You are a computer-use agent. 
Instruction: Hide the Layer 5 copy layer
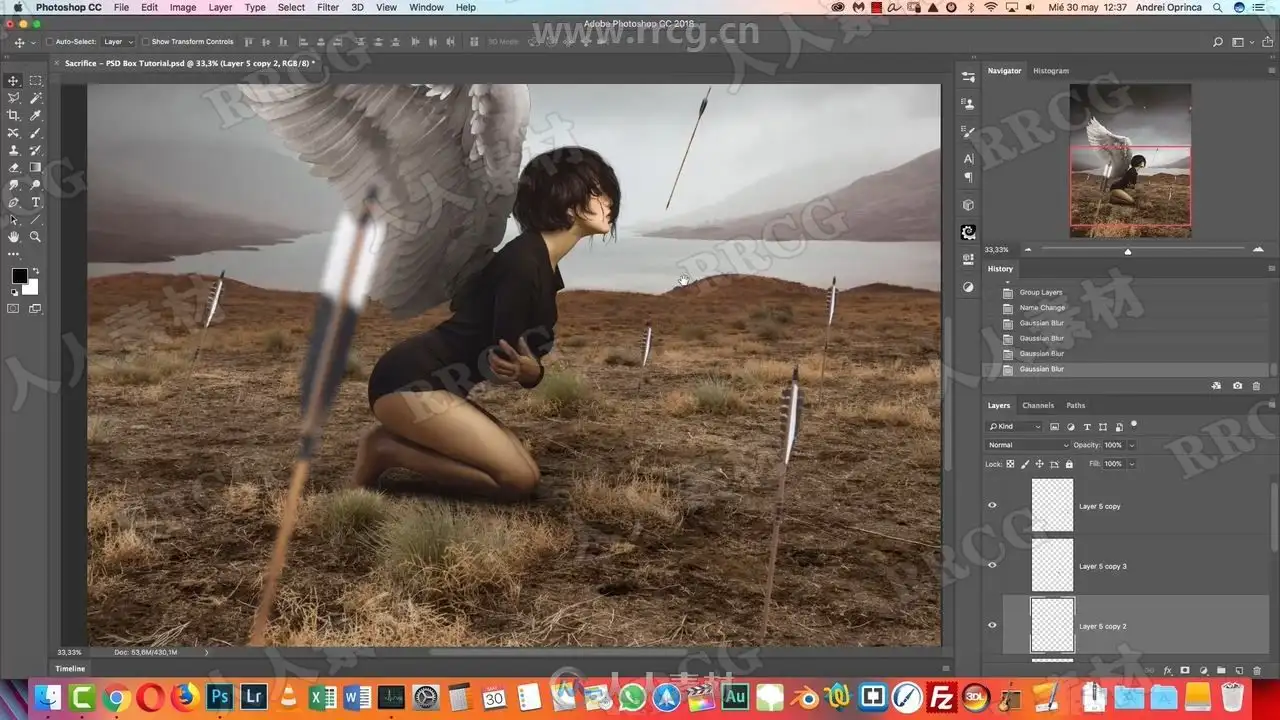[x=992, y=506]
